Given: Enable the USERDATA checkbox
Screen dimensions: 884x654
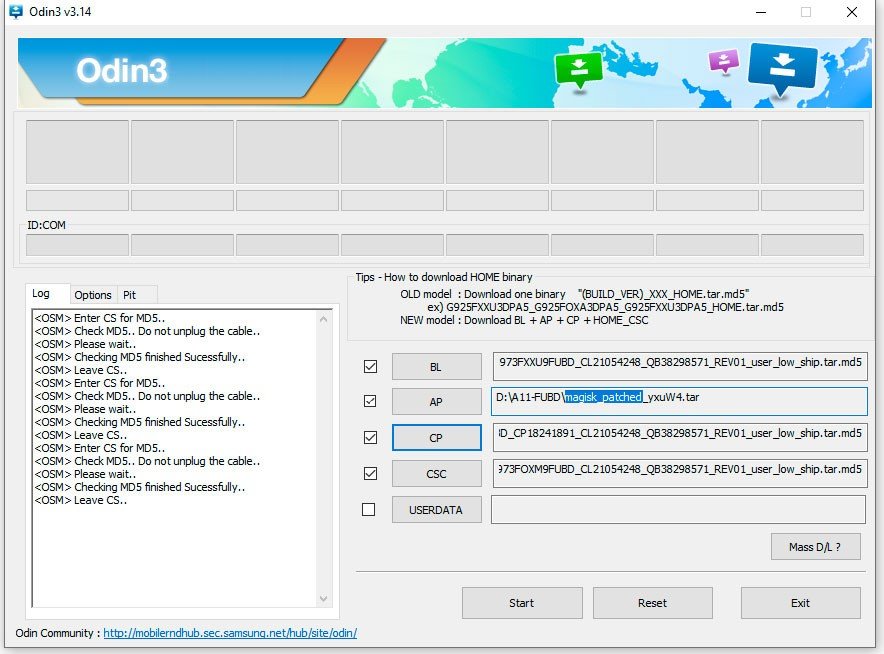Looking at the screenshot, I should (369, 510).
